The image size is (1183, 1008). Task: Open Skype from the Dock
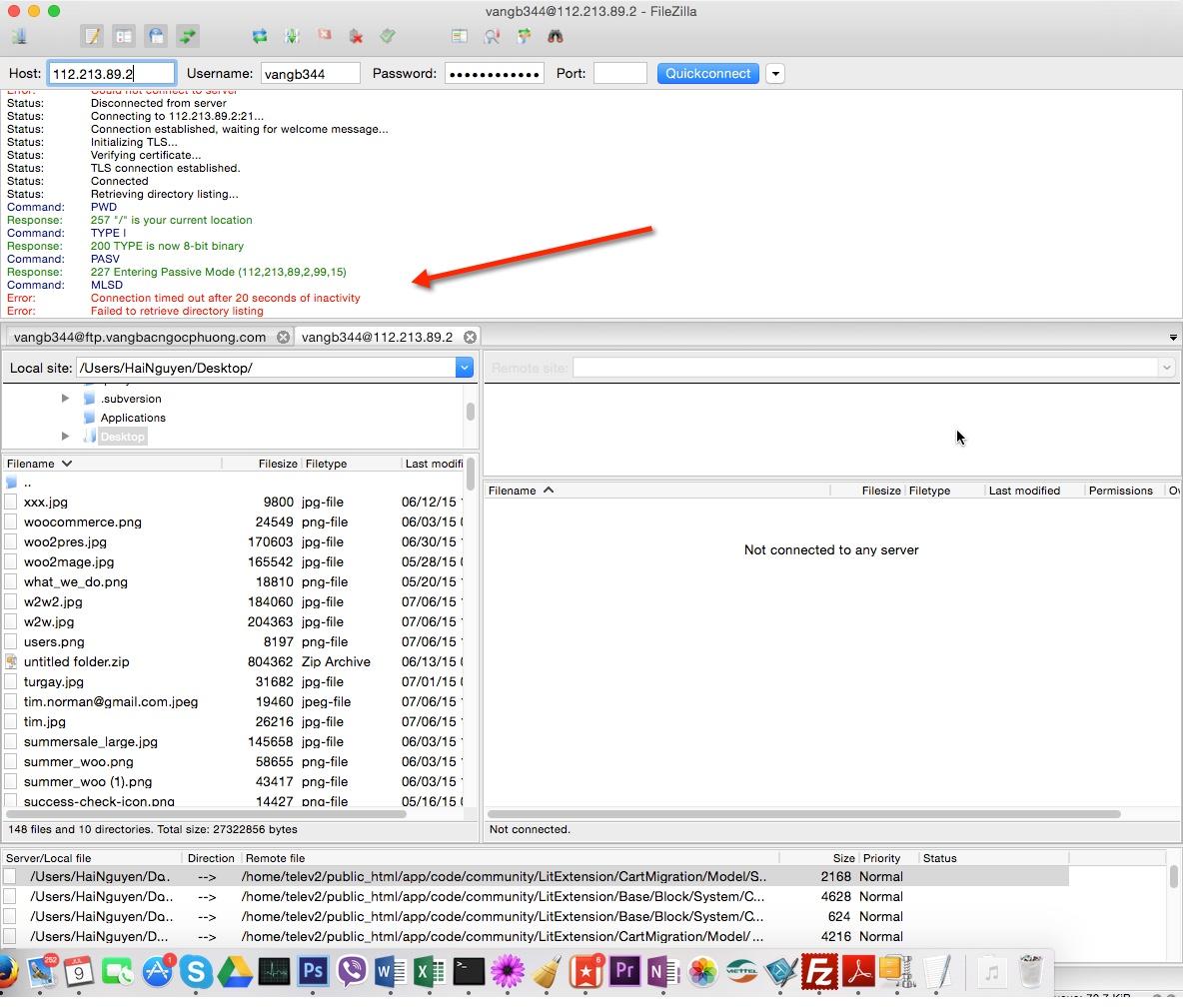coord(196,971)
